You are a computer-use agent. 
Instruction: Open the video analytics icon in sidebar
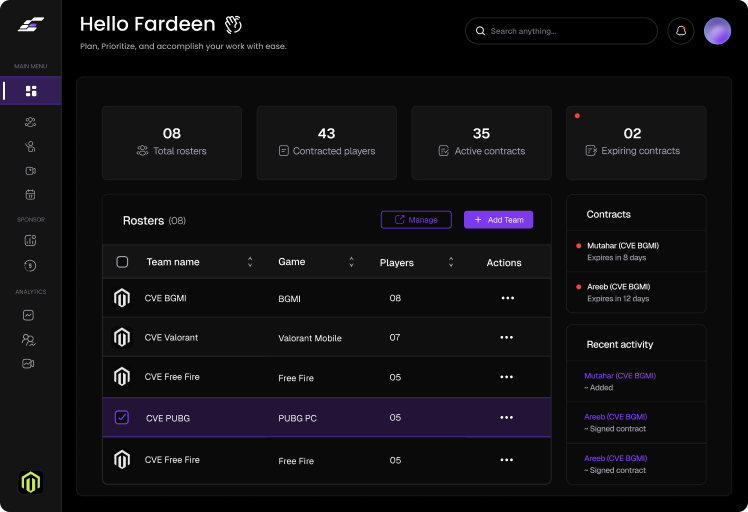28,364
